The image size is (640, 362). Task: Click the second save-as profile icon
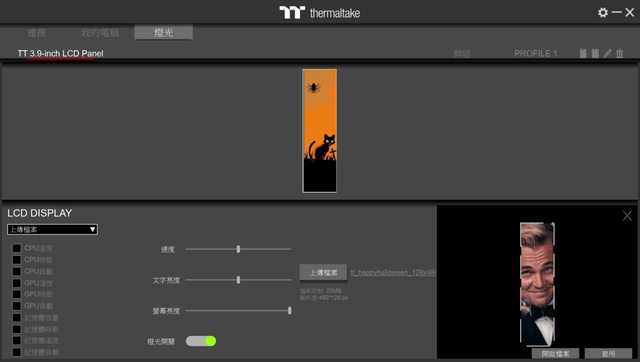pos(596,53)
